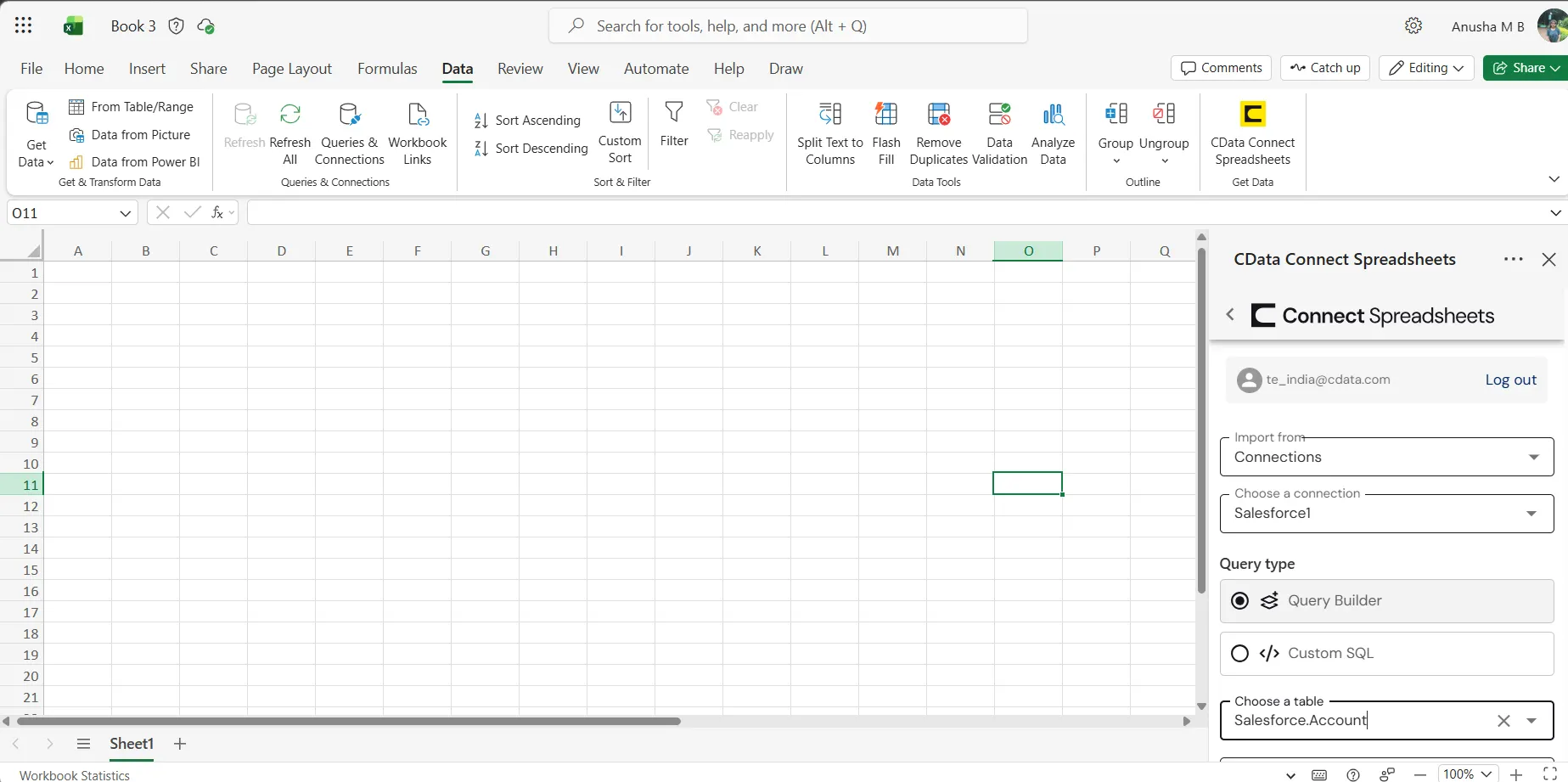Open the Review tab

(520, 69)
